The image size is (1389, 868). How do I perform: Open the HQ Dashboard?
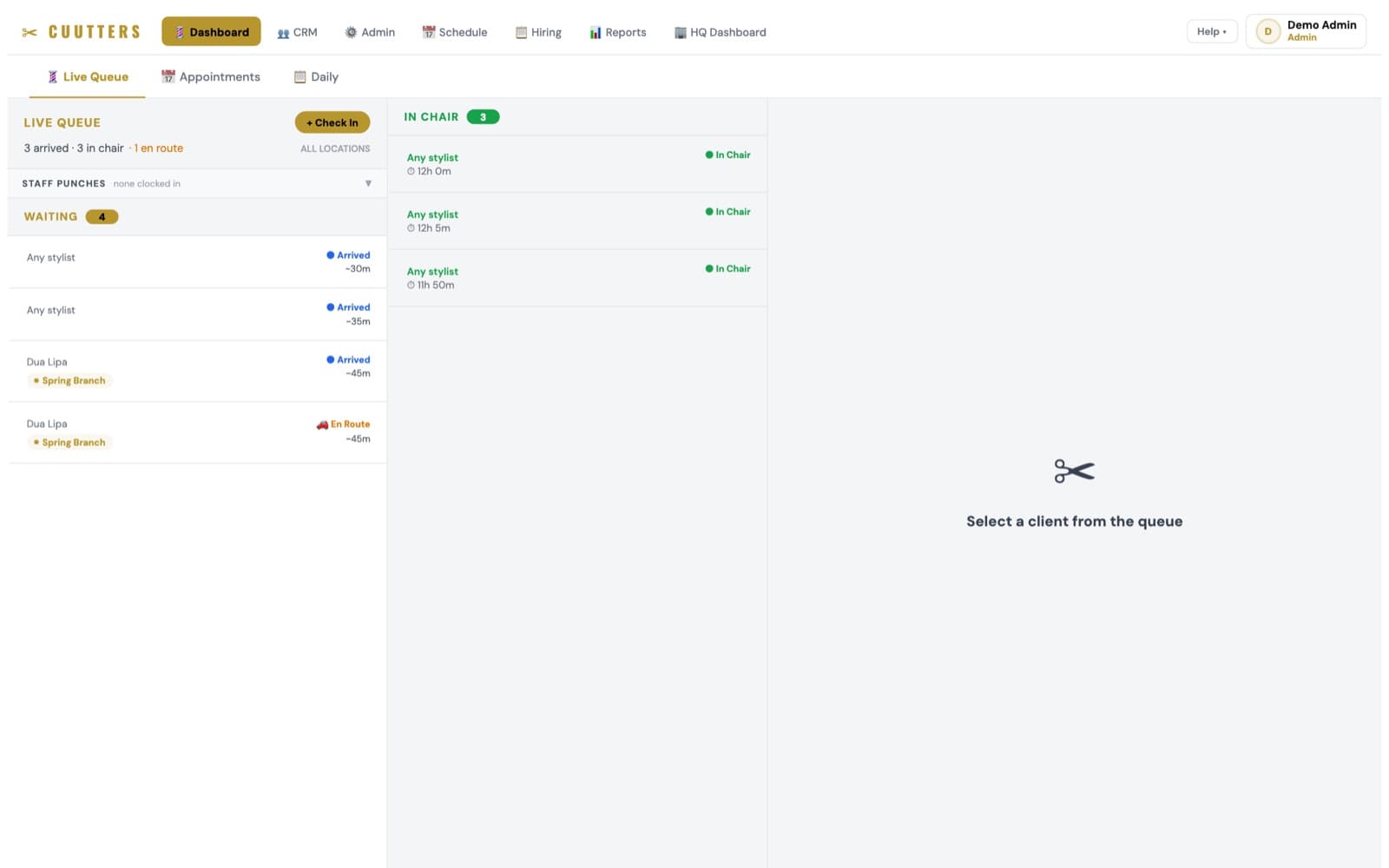(x=720, y=32)
